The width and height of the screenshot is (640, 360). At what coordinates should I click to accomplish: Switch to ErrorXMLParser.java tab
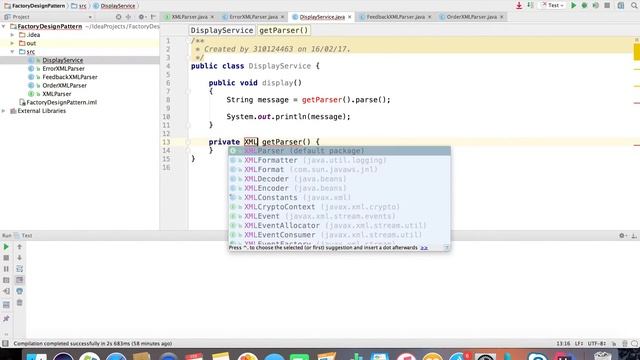(x=253, y=17)
